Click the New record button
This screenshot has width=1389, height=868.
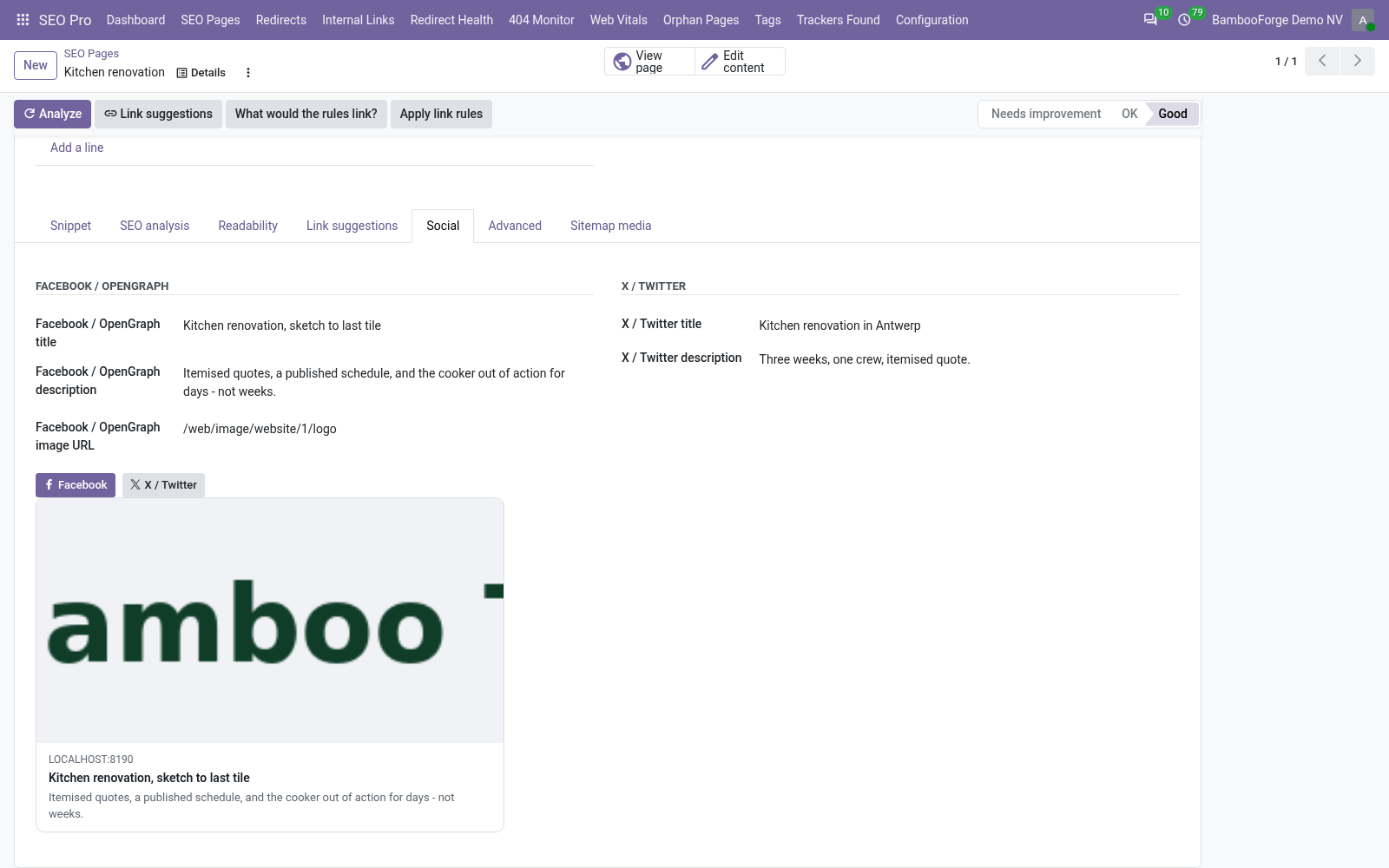point(36,65)
